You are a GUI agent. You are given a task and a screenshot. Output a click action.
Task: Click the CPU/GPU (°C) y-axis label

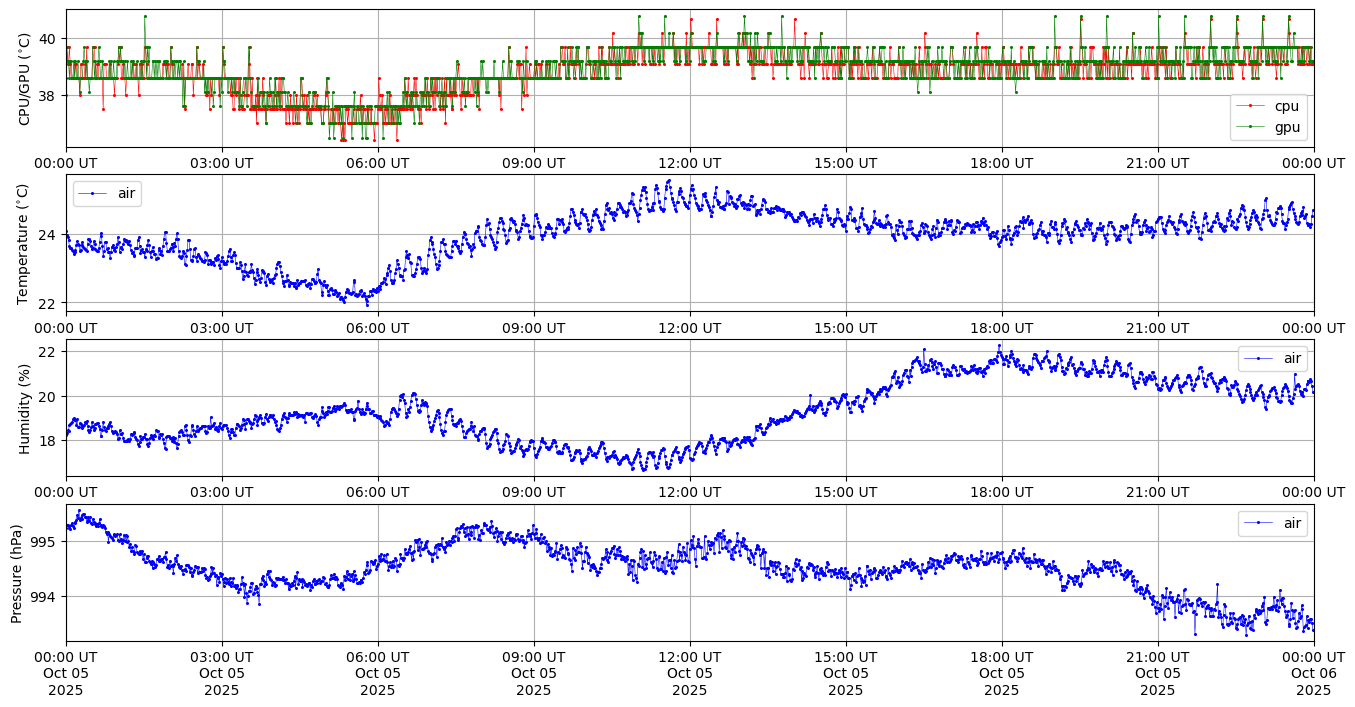coord(25,80)
